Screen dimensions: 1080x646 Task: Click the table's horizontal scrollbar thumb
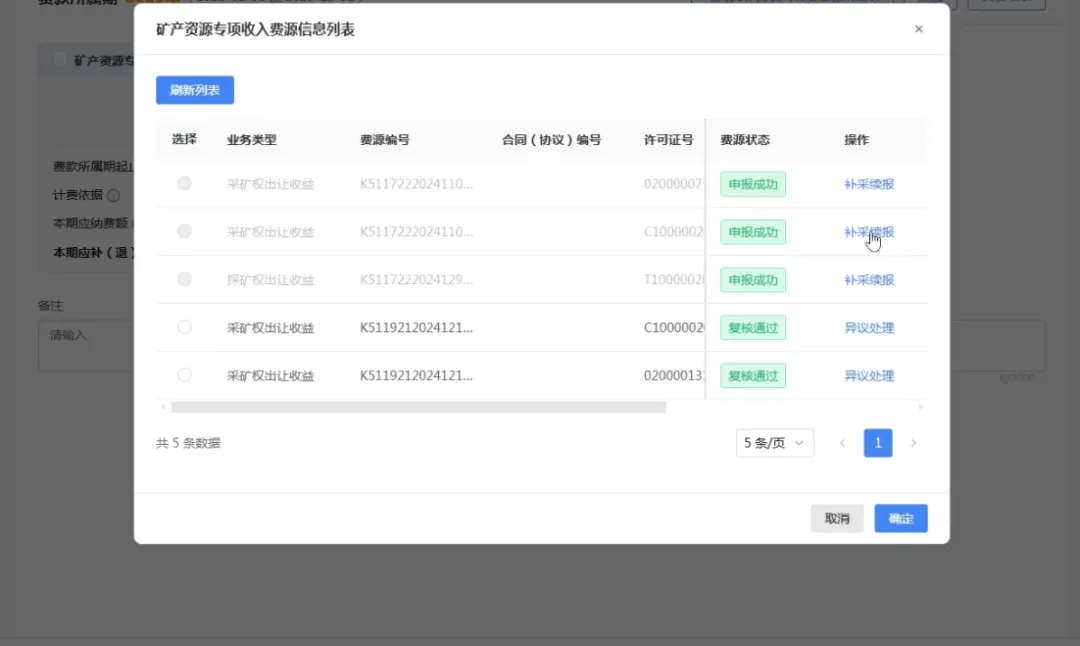tap(418, 407)
